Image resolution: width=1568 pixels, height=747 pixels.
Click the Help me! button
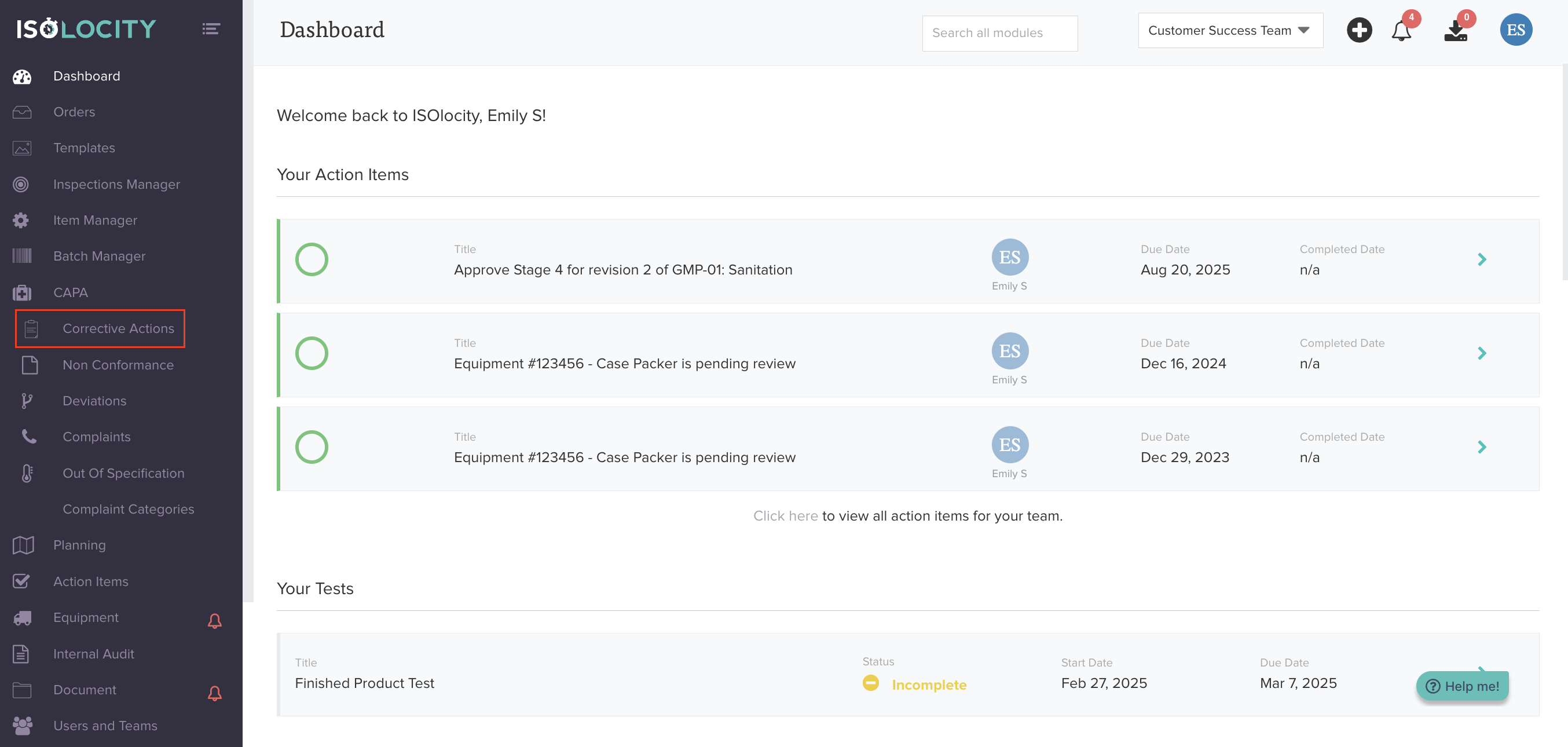(1462, 686)
